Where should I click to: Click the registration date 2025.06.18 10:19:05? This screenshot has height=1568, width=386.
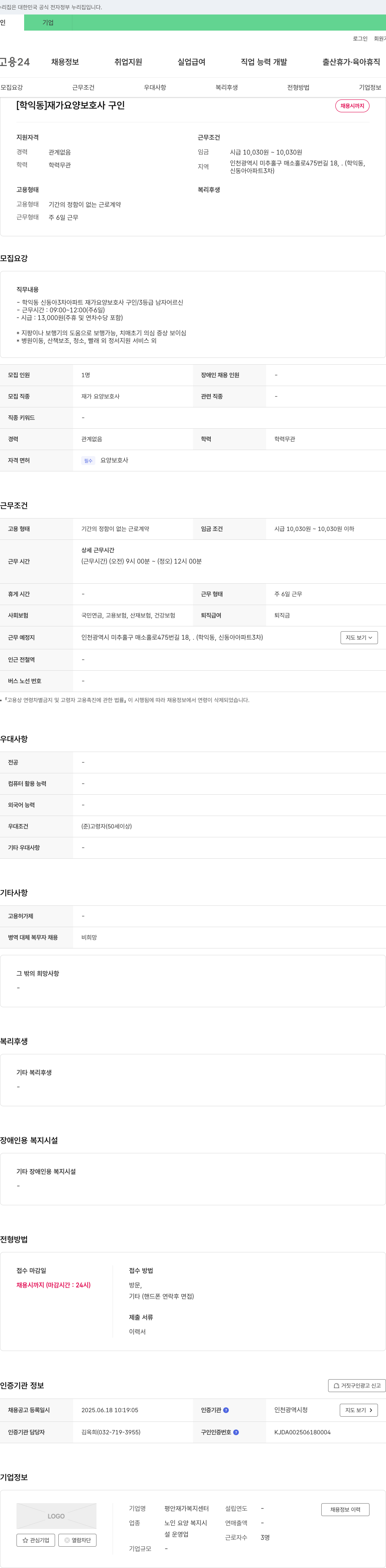point(109,1410)
